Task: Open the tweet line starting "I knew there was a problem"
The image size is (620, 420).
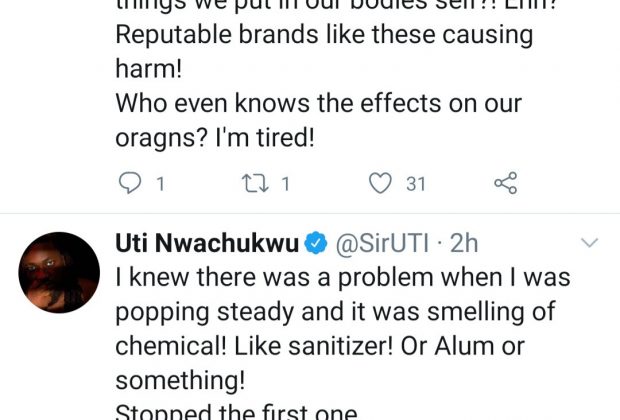Action: pos(342,278)
